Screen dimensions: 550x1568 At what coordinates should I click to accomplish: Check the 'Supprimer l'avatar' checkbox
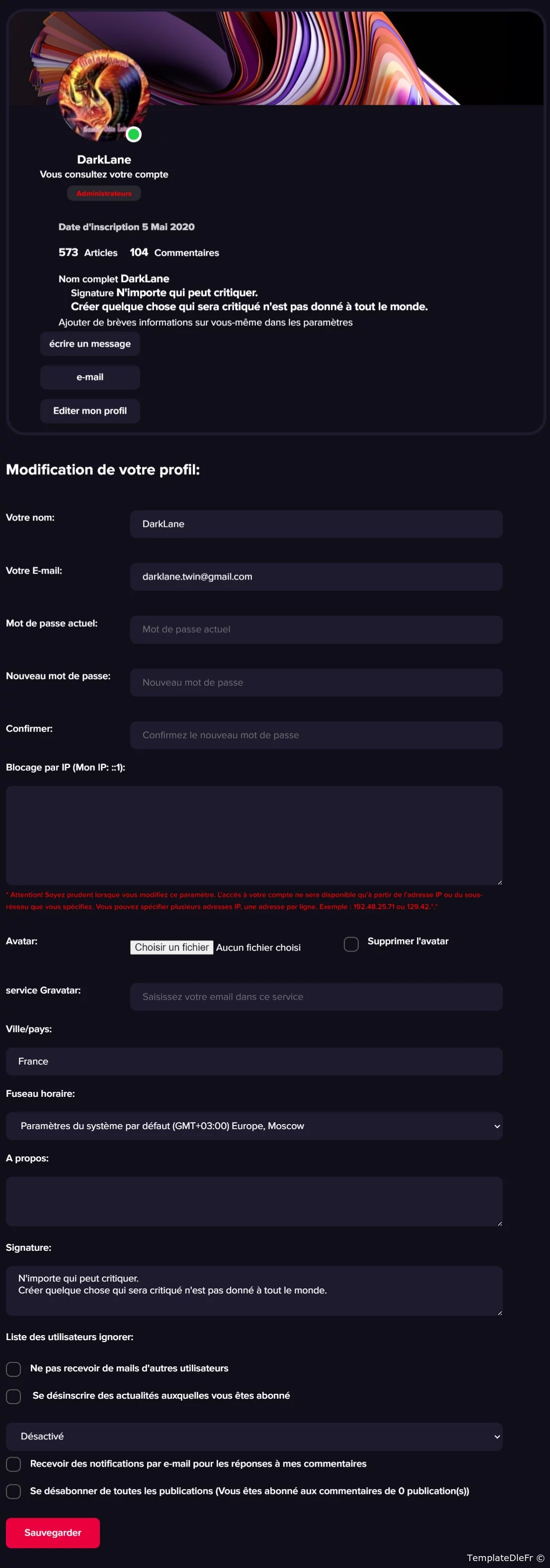(351, 944)
